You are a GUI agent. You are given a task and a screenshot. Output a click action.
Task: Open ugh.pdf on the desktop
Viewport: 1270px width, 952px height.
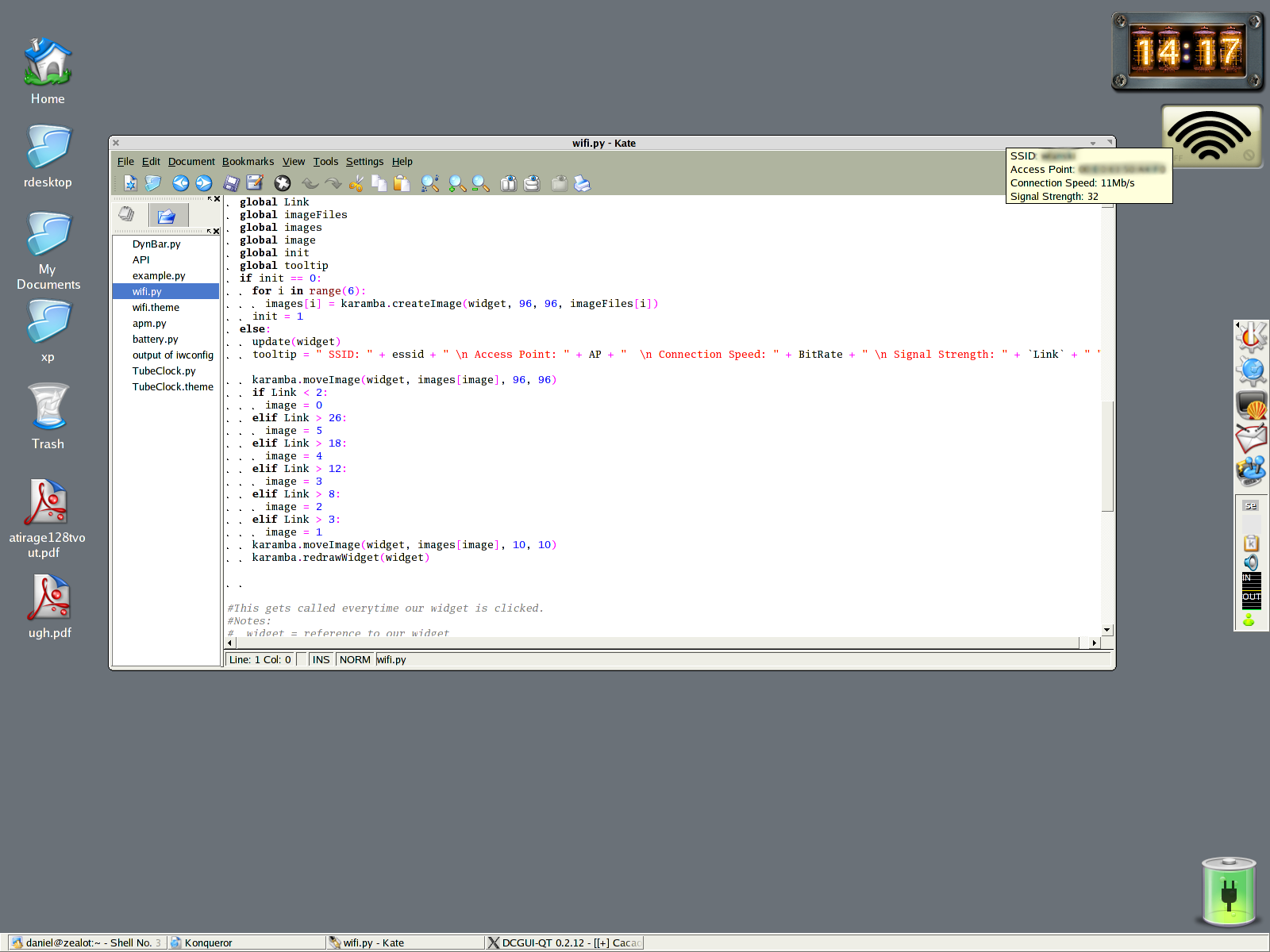[x=49, y=607]
